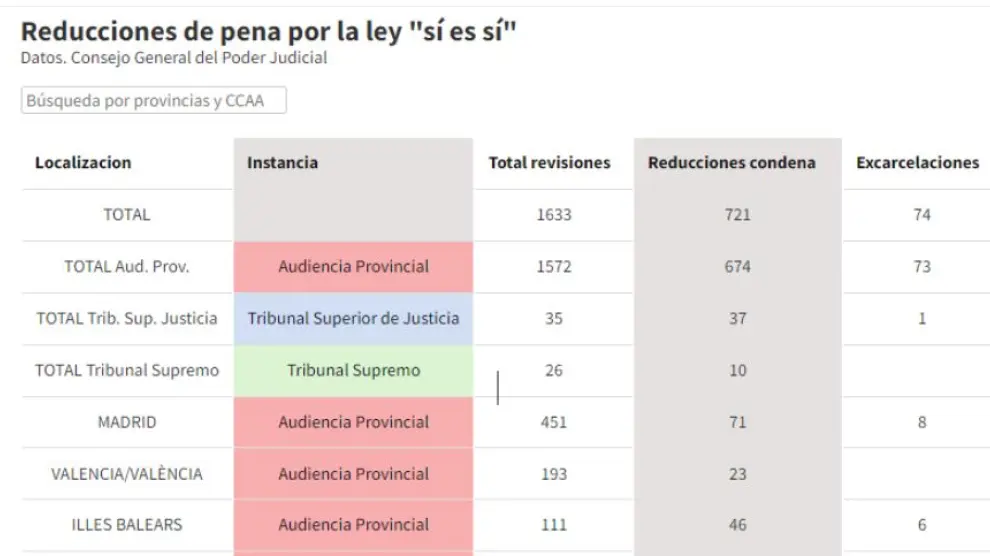Click the Reducciones condena column header
Screen dimensions: 990x556
[x=732, y=163]
